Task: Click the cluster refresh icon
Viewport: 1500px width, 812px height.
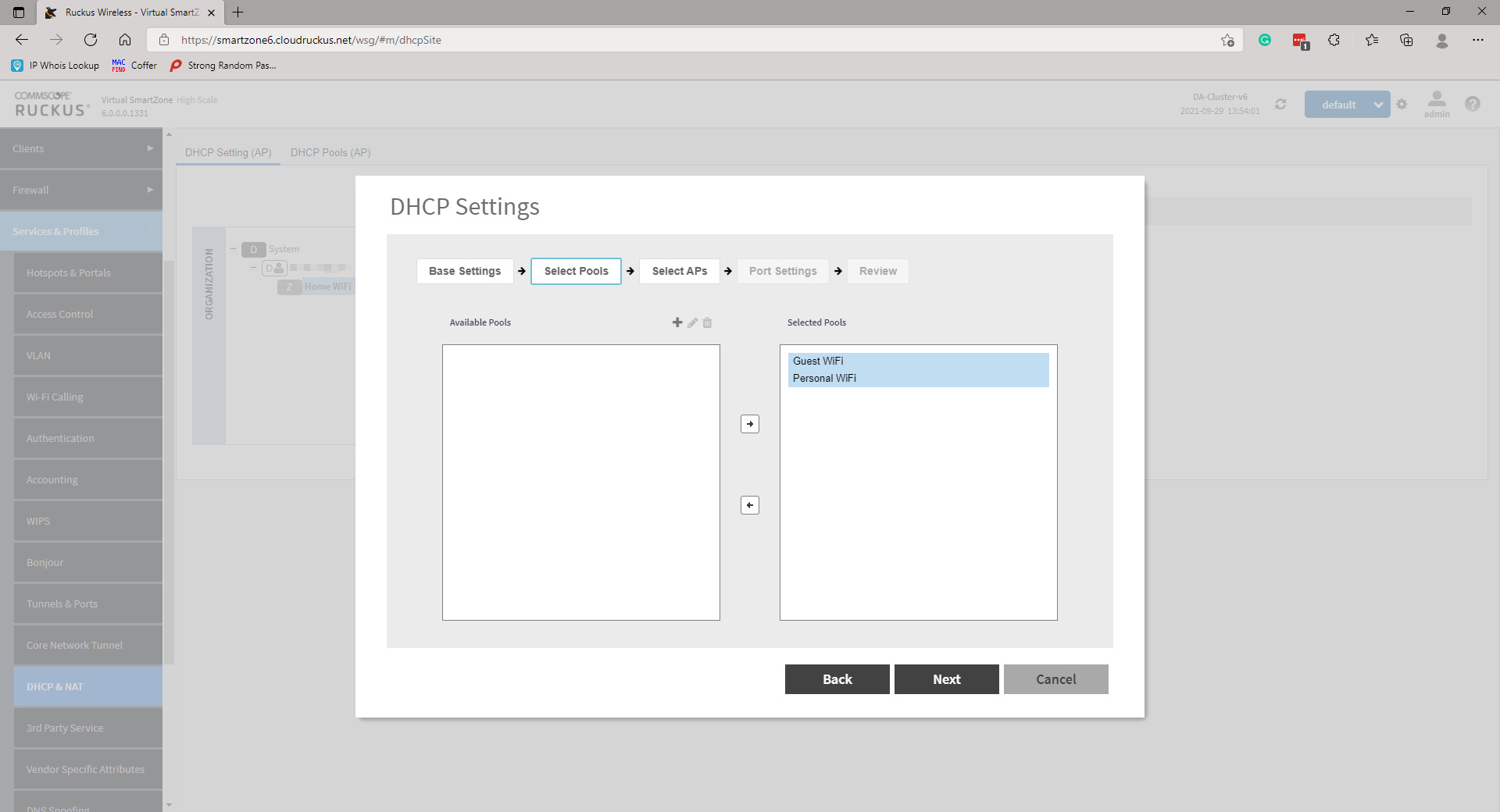Action: 1280,104
